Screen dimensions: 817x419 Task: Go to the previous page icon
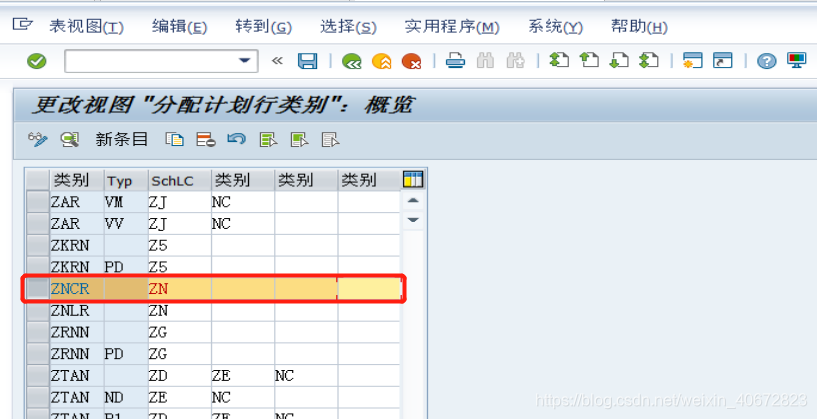tap(589, 61)
